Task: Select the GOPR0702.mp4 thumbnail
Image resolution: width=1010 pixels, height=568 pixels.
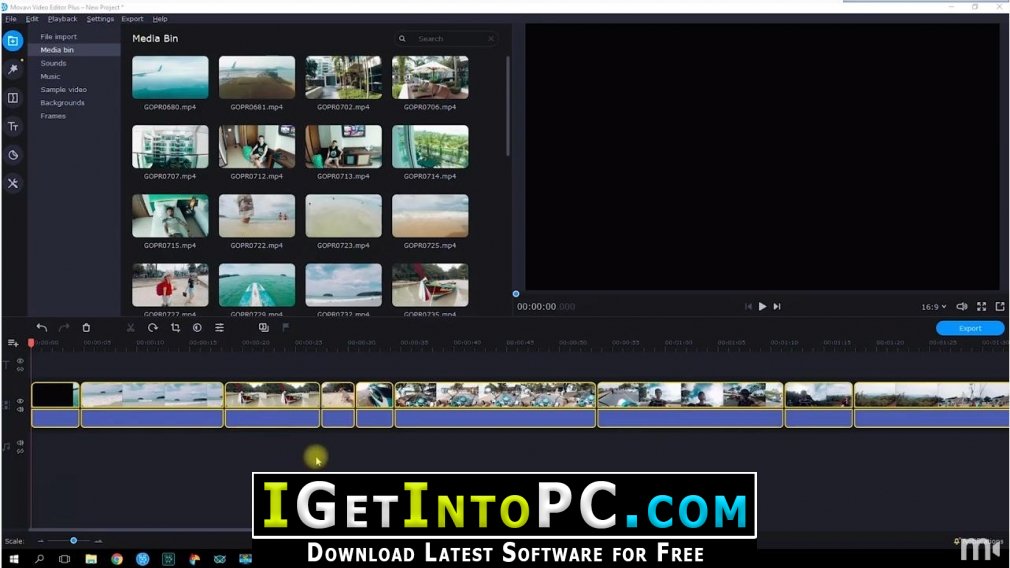Action: 343,77
